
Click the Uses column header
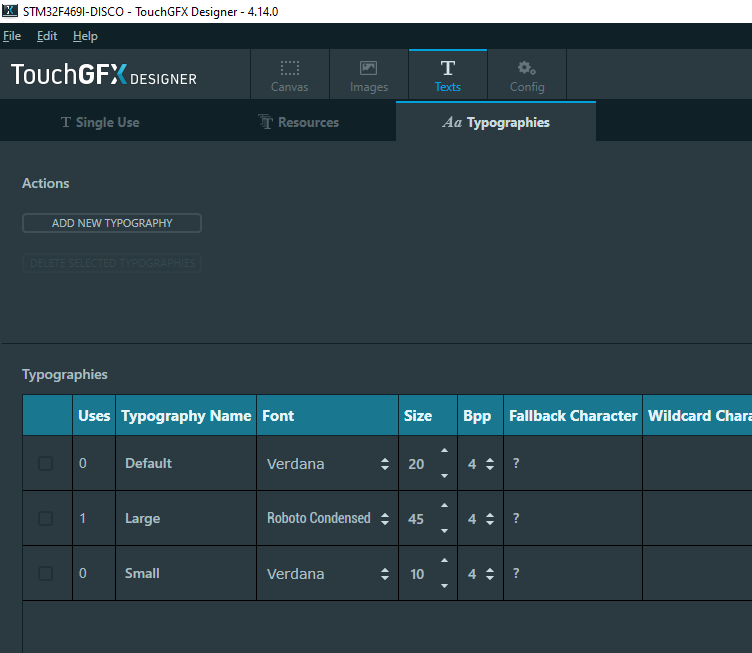[94, 416]
